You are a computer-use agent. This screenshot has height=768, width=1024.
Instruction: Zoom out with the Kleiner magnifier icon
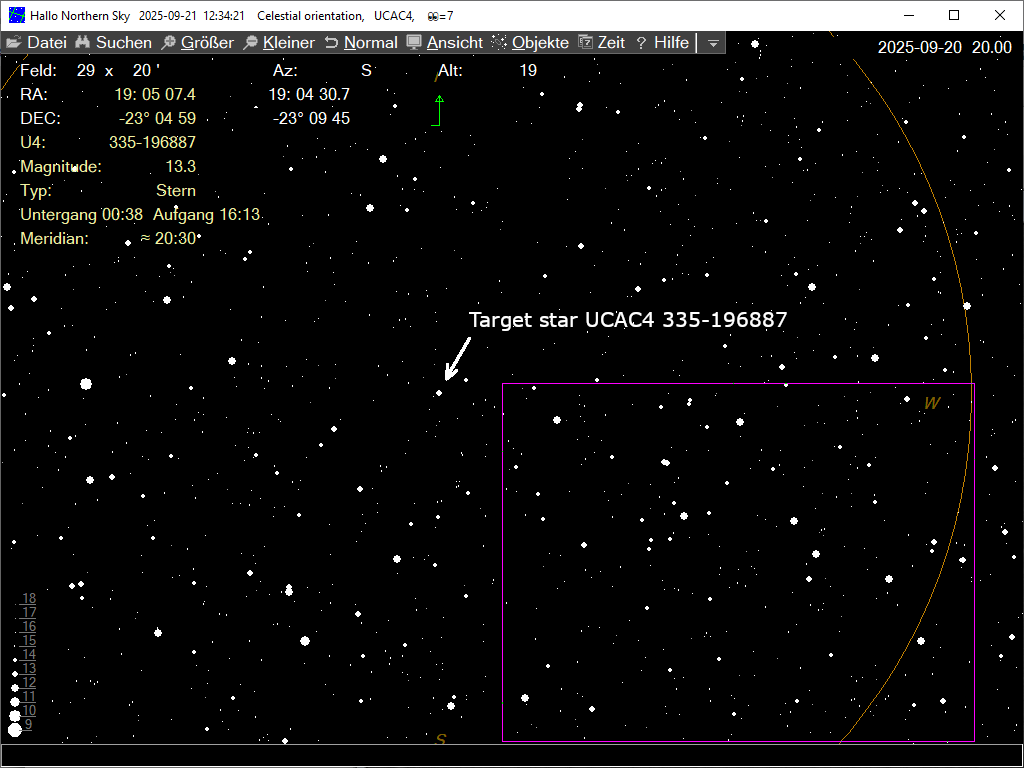tap(250, 43)
